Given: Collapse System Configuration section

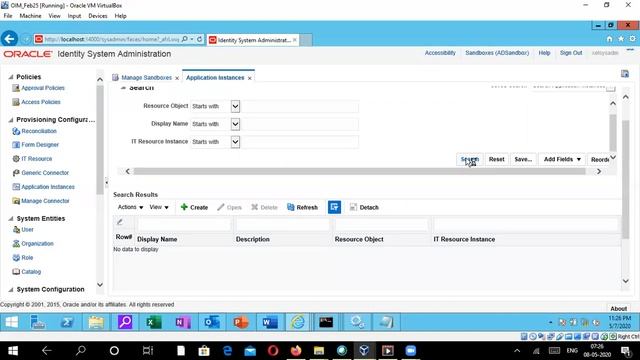Looking at the screenshot, I should point(11,290).
